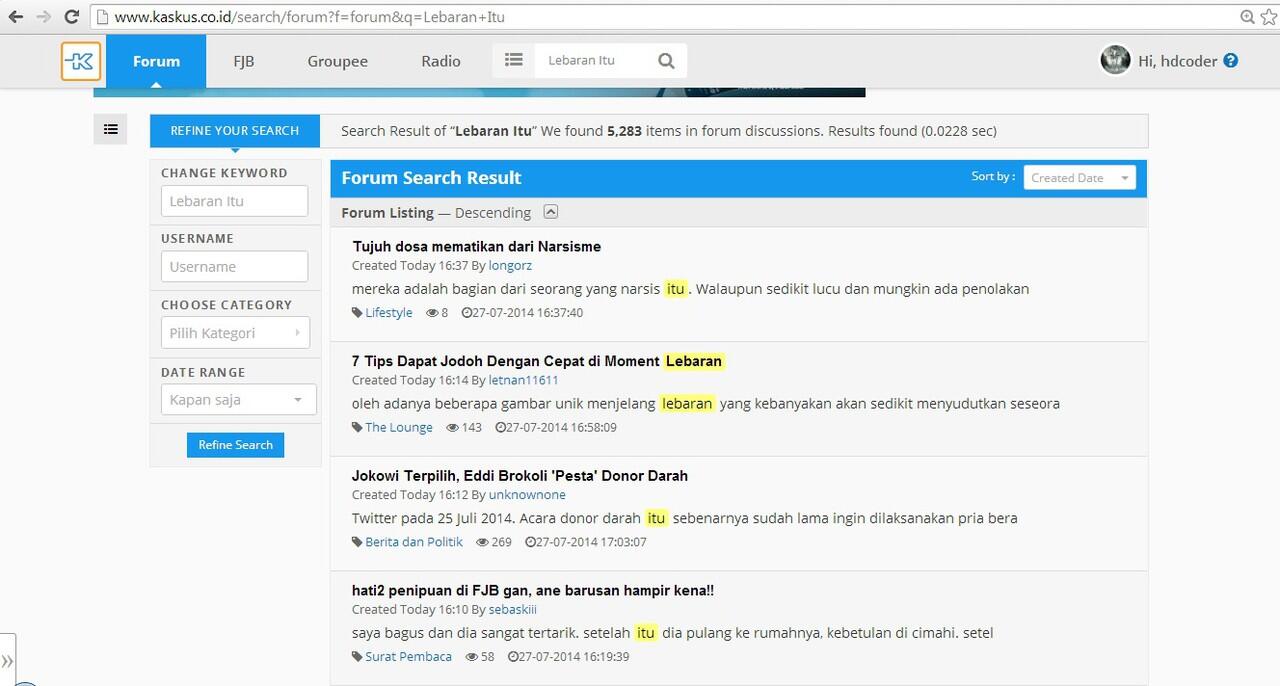
Task: Click the Refine Search button
Action: click(x=235, y=445)
